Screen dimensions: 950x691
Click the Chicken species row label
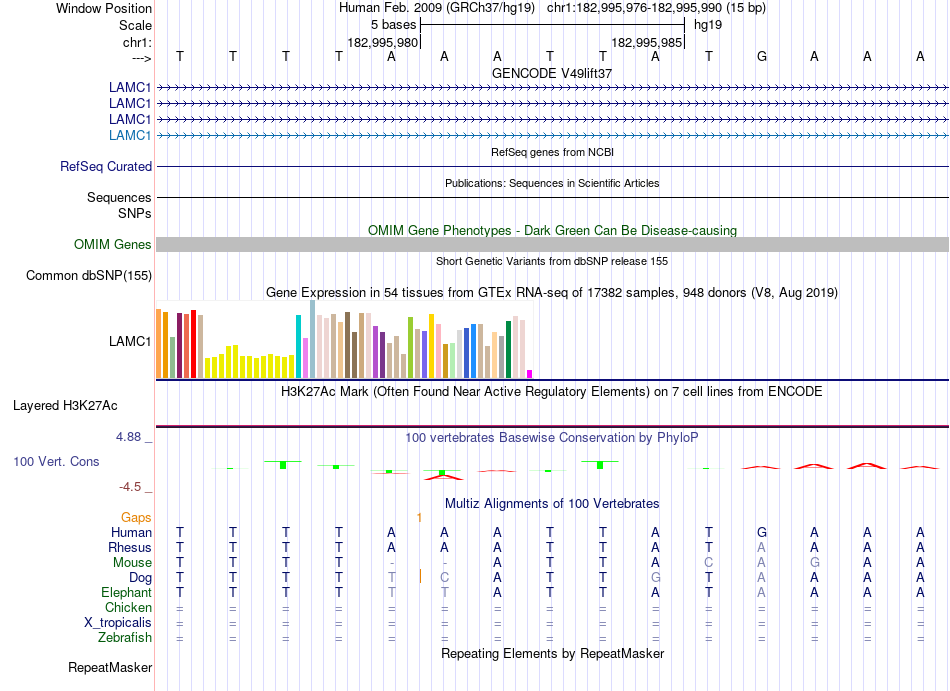click(128, 607)
